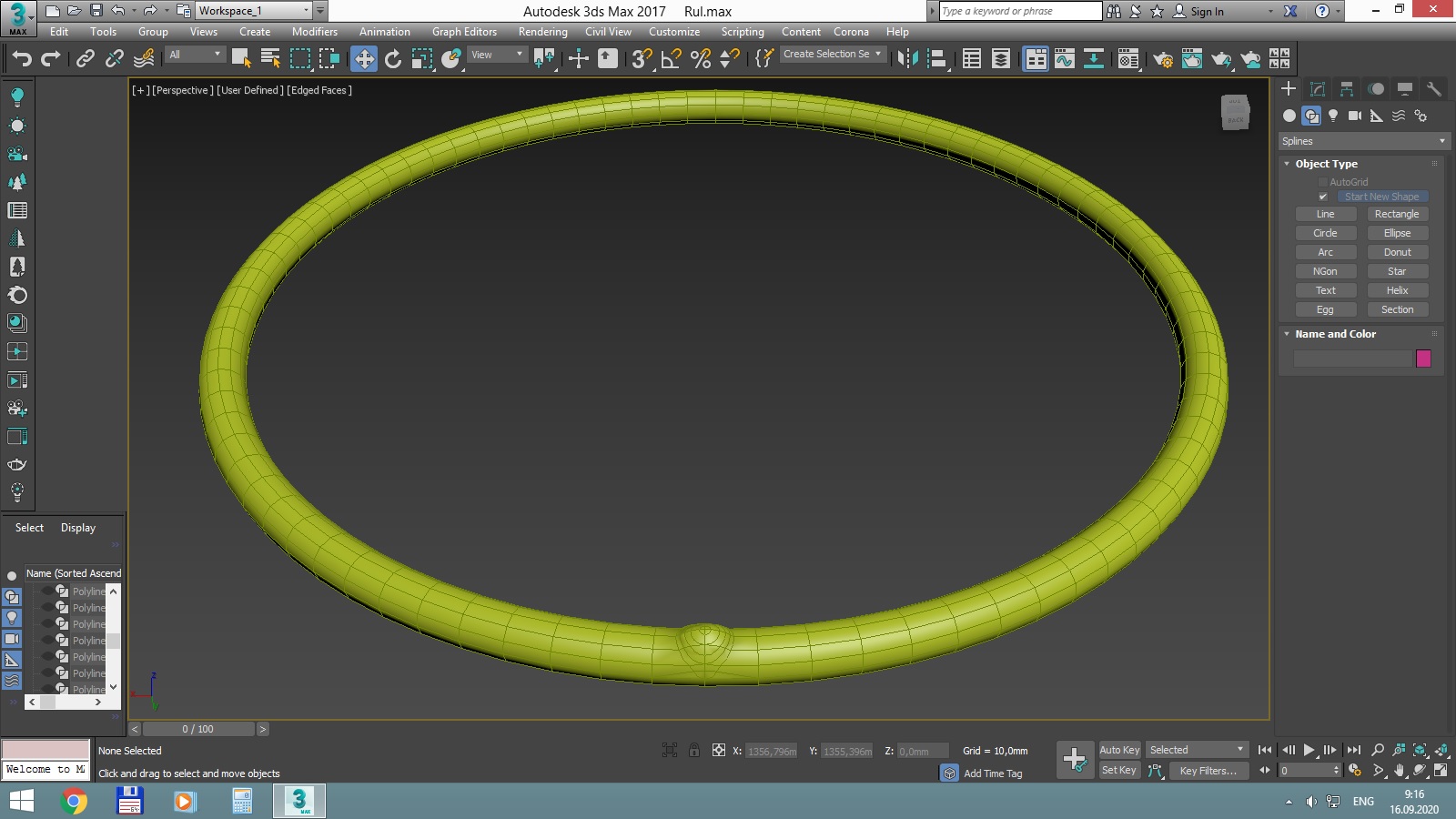Click the Donut shape button

pos(1398,252)
